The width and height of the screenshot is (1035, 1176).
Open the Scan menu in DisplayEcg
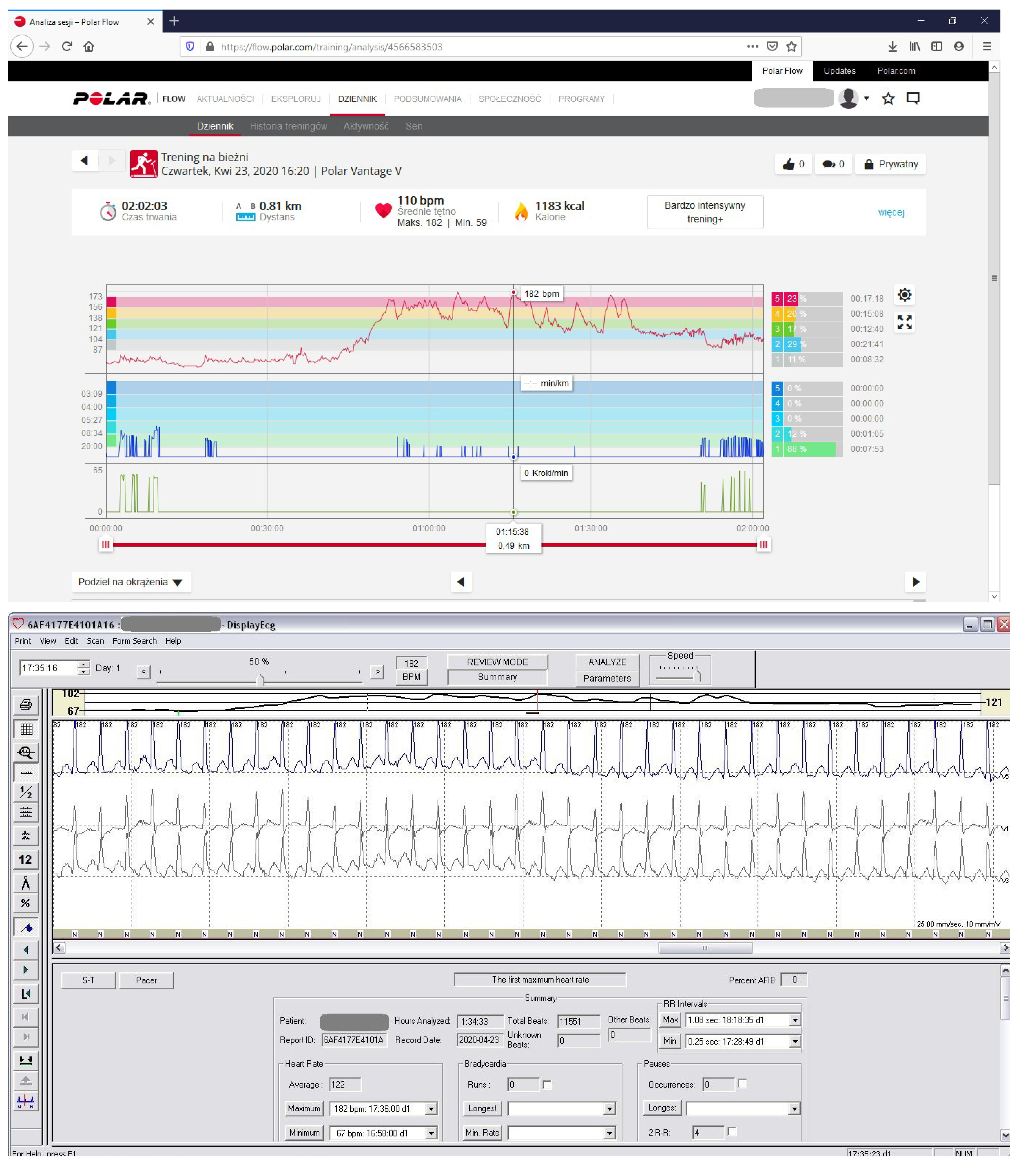point(95,641)
